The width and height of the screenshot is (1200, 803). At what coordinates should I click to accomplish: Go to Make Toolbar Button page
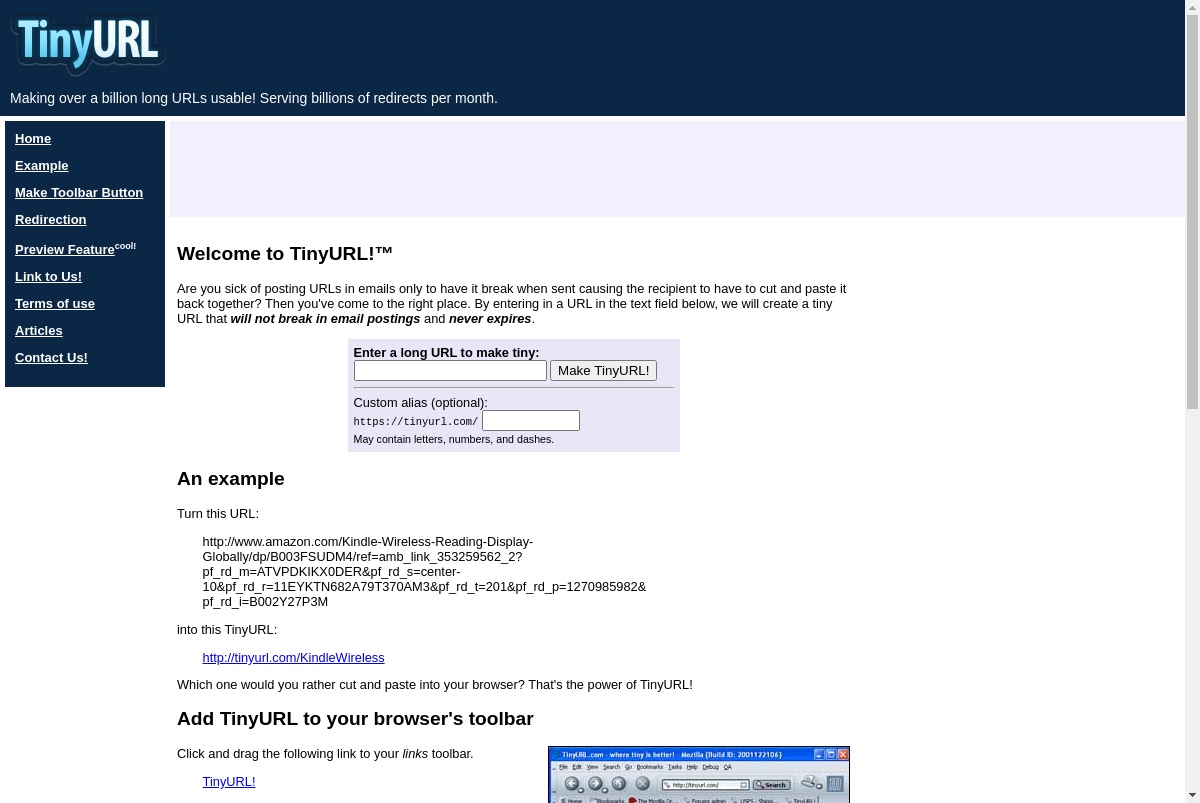[79, 192]
